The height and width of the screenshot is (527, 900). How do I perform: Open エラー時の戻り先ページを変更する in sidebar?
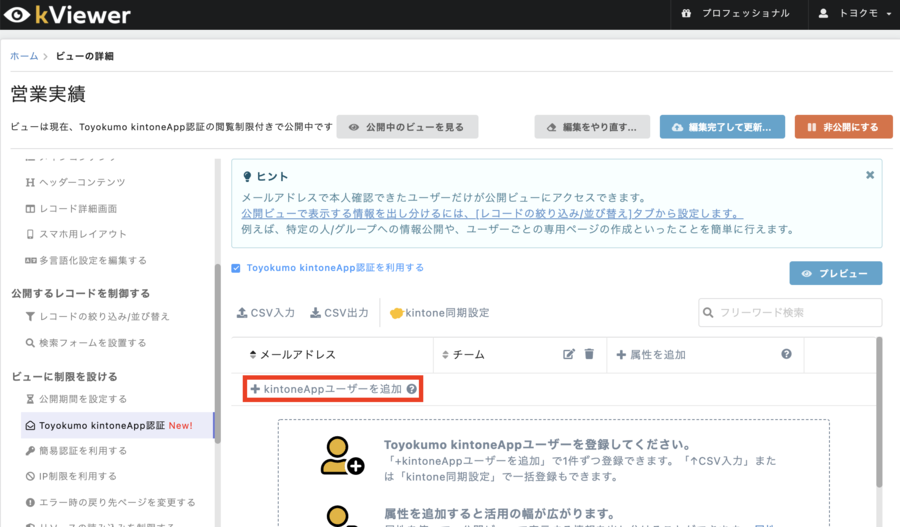[x=110, y=502]
